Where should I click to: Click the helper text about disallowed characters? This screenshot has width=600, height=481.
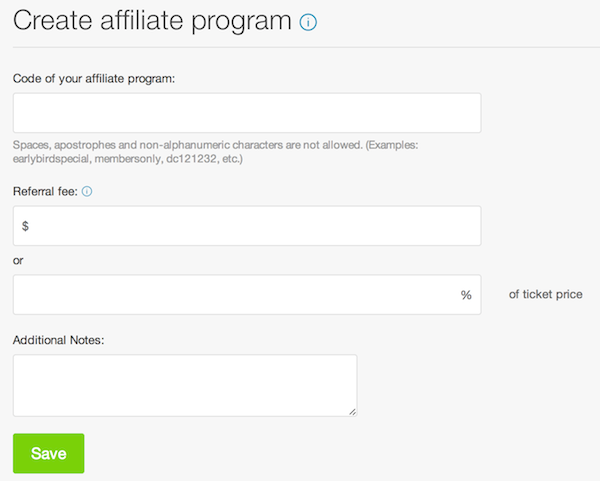(215, 152)
